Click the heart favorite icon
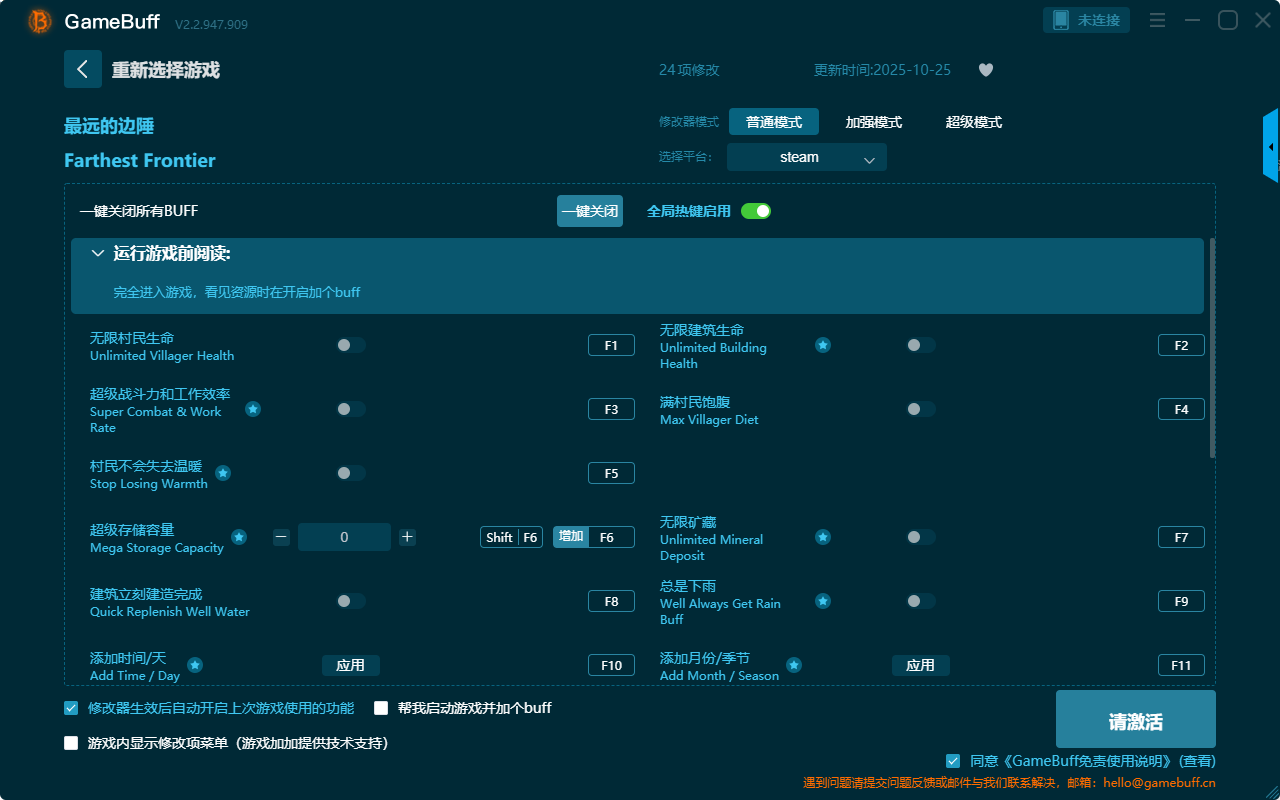1280x800 pixels. [985, 70]
